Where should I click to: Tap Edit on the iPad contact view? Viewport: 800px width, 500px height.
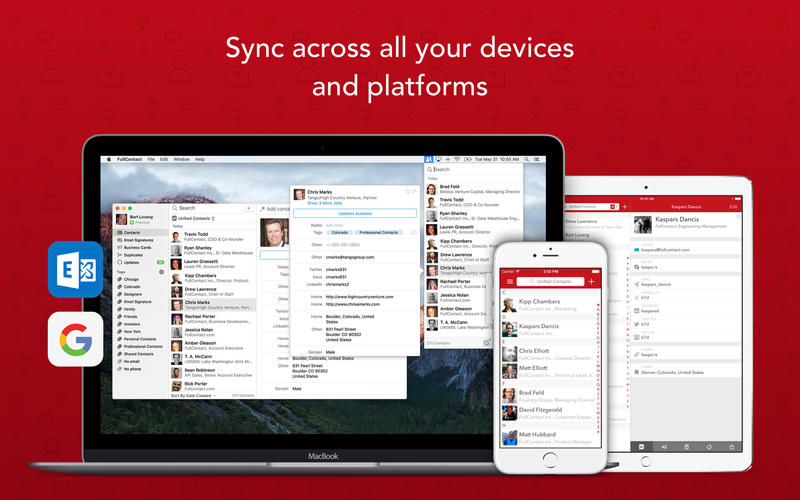[733, 207]
